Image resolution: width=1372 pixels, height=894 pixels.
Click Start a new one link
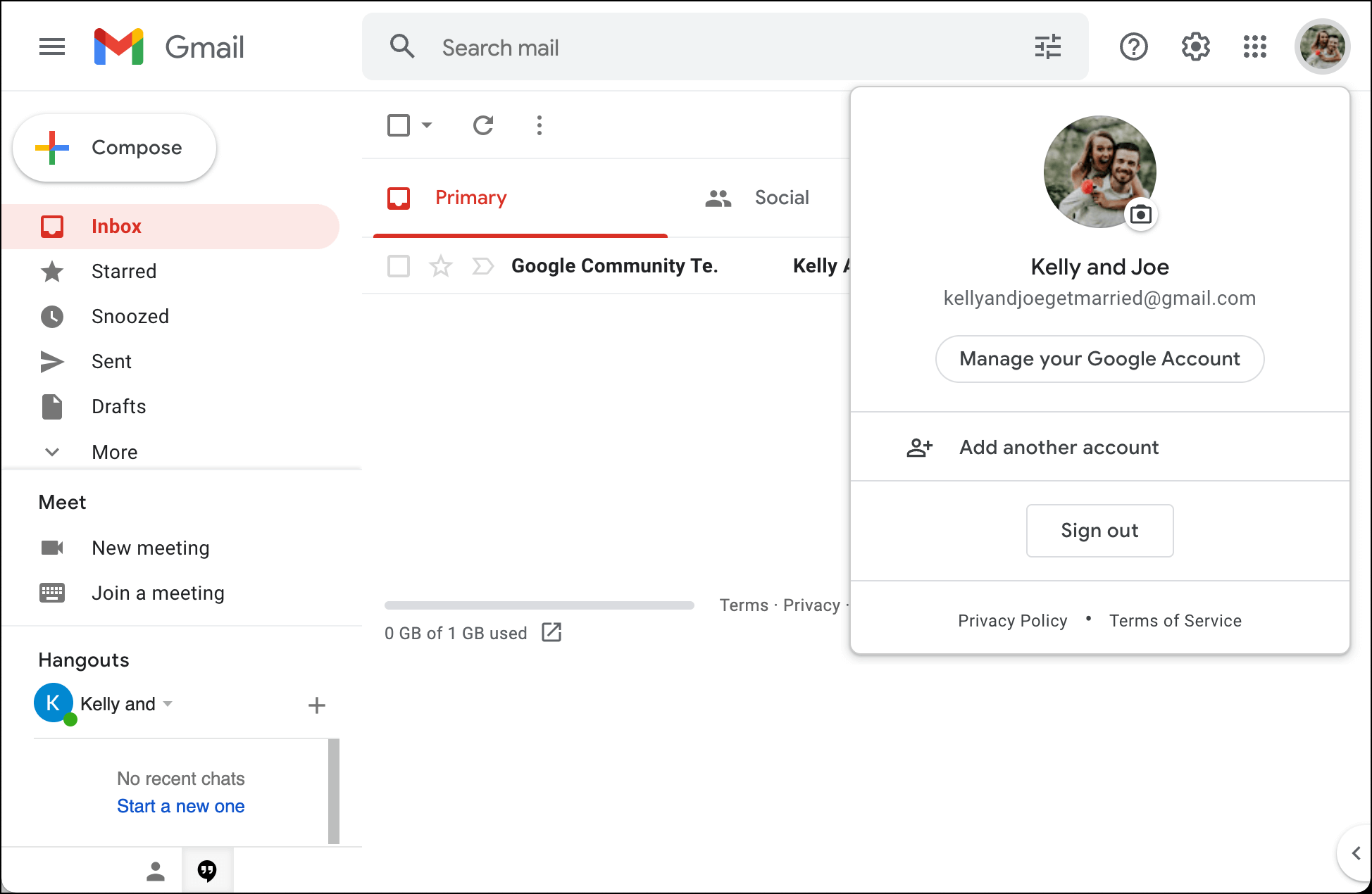(x=180, y=806)
